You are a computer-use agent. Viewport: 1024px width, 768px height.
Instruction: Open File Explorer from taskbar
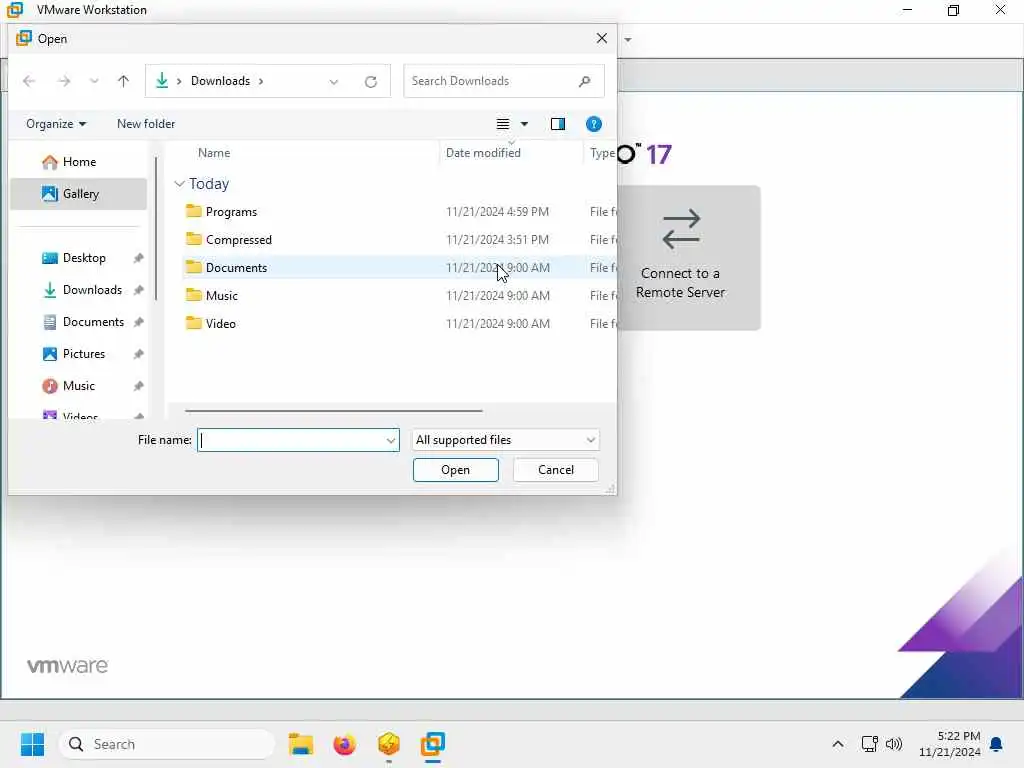(x=300, y=744)
